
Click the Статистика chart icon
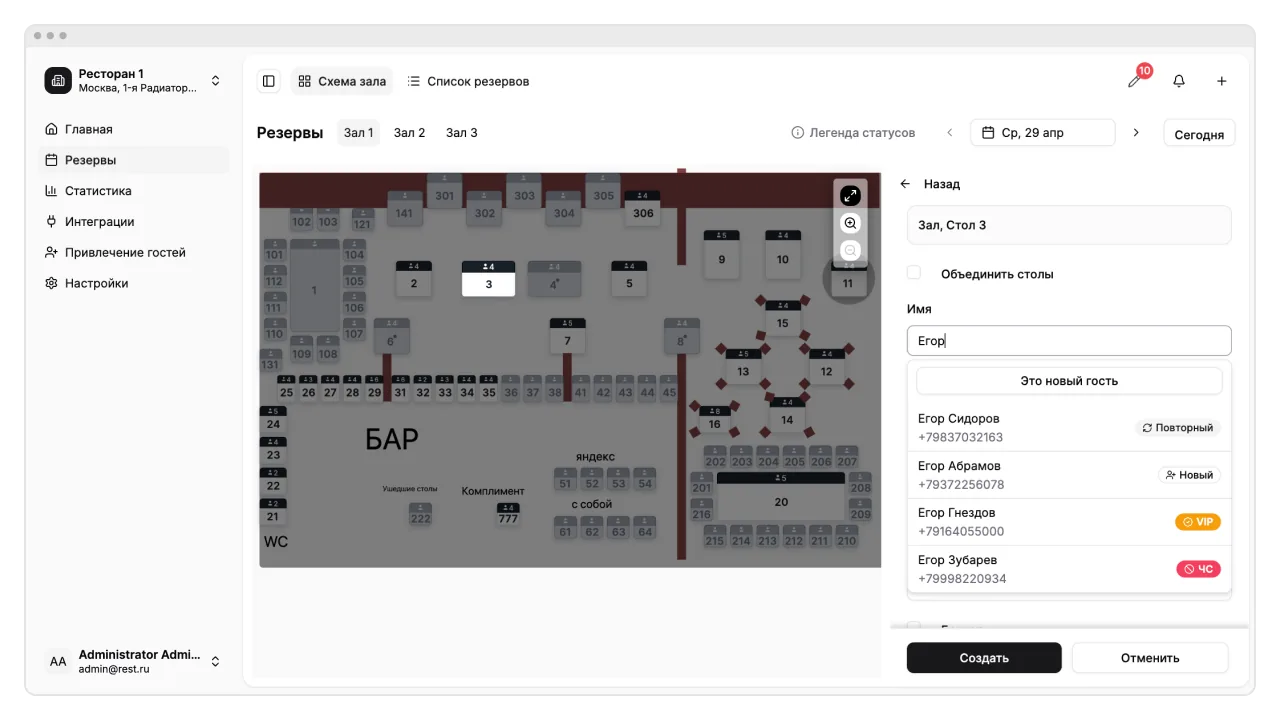pyautogui.click(x=51, y=191)
